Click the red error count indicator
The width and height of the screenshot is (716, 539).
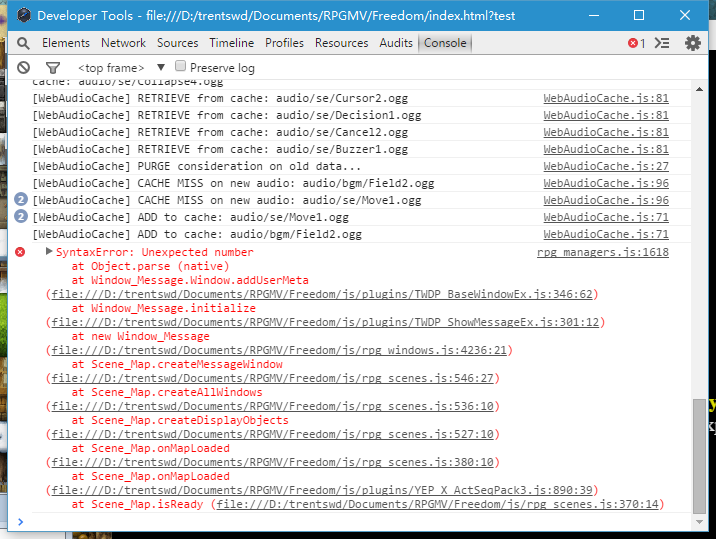[636, 43]
